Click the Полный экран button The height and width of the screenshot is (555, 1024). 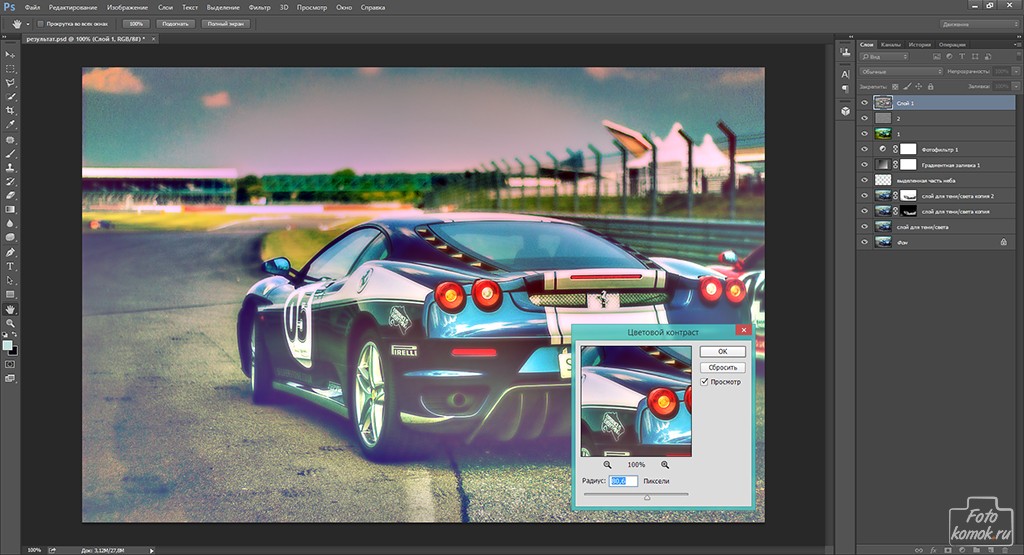tap(225, 24)
